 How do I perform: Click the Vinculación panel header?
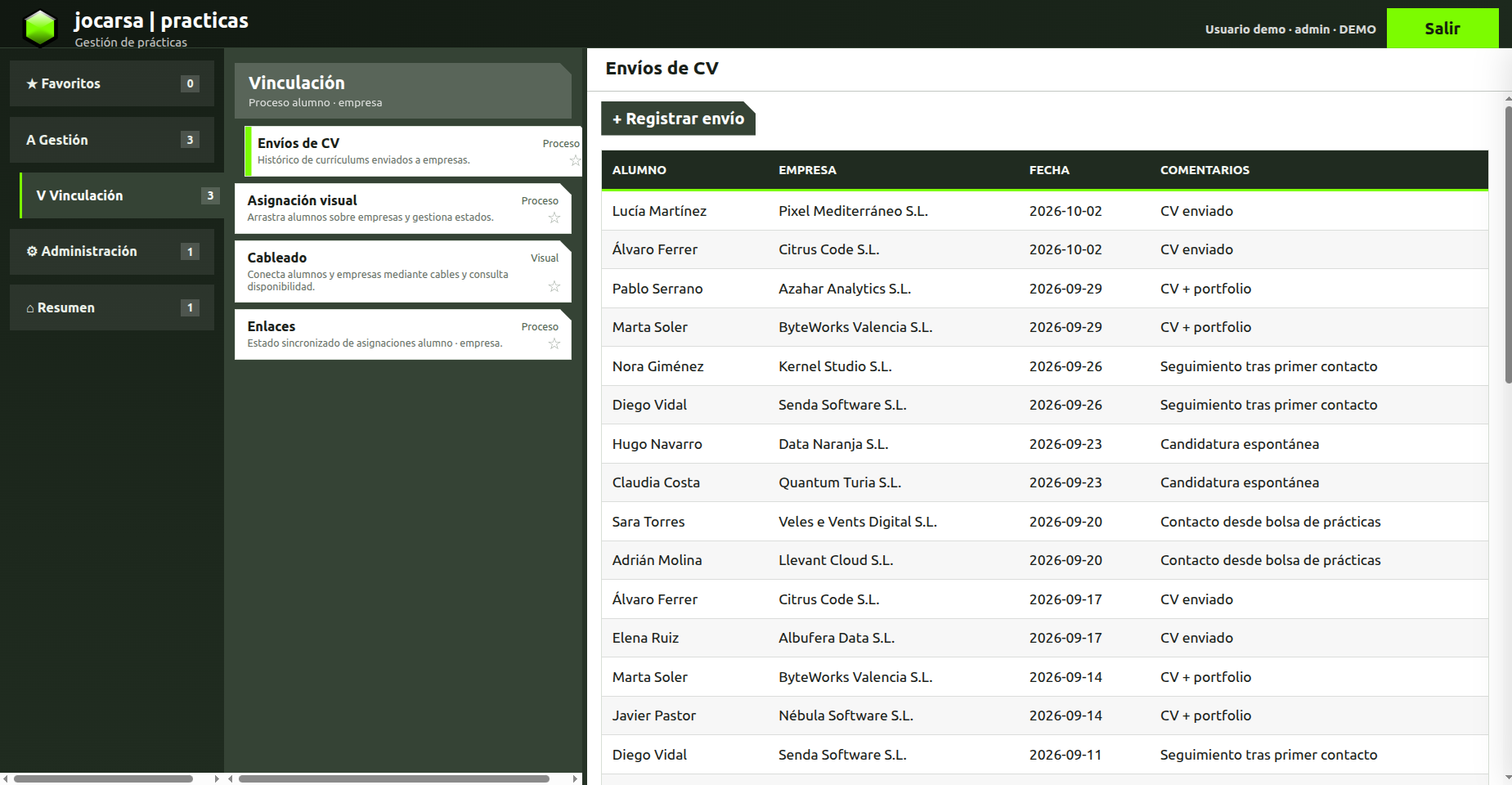click(403, 91)
